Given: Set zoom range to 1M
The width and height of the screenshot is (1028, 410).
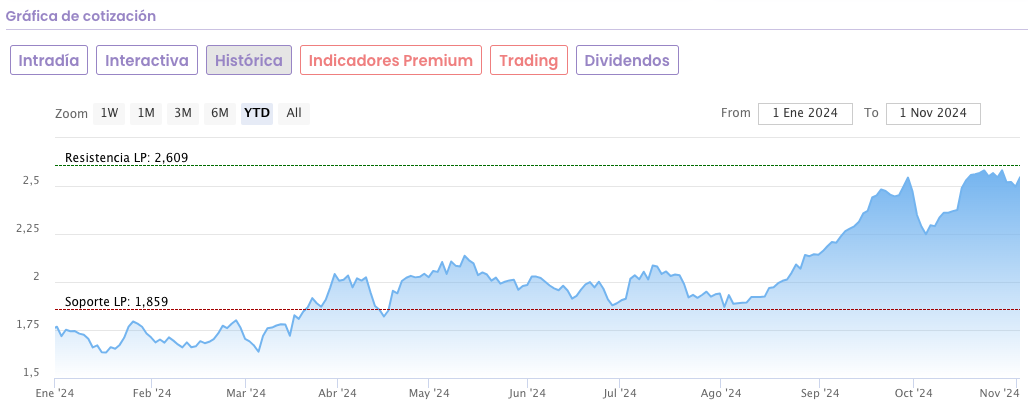Looking at the screenshot, I should 146,113.
